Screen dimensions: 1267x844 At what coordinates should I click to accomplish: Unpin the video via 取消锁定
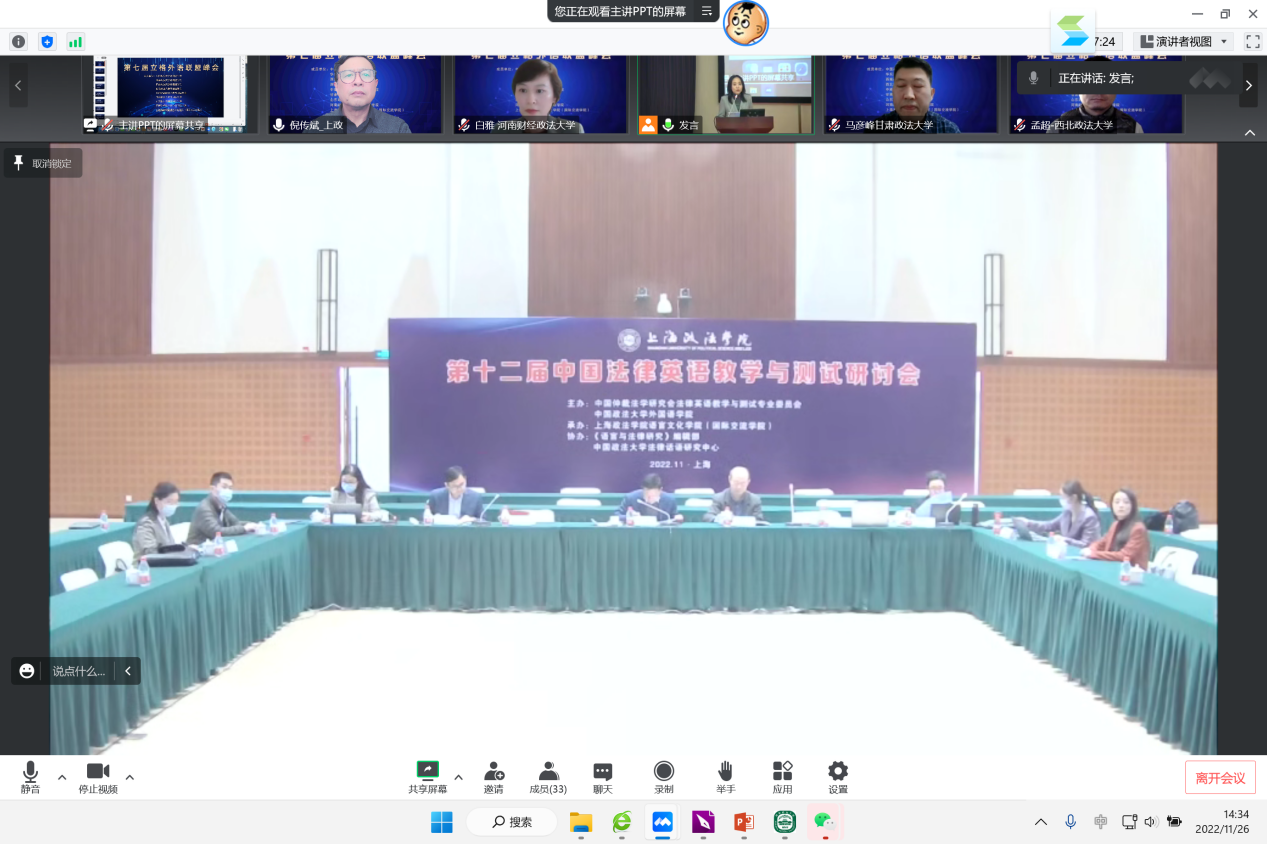point(42,163)
